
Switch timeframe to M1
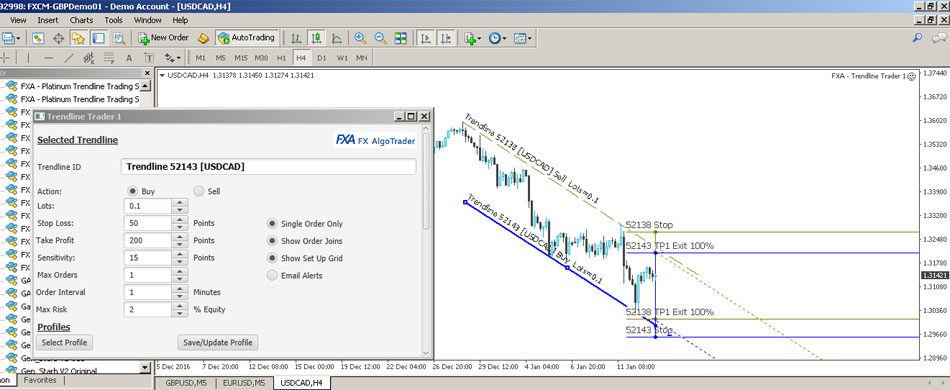201,58
